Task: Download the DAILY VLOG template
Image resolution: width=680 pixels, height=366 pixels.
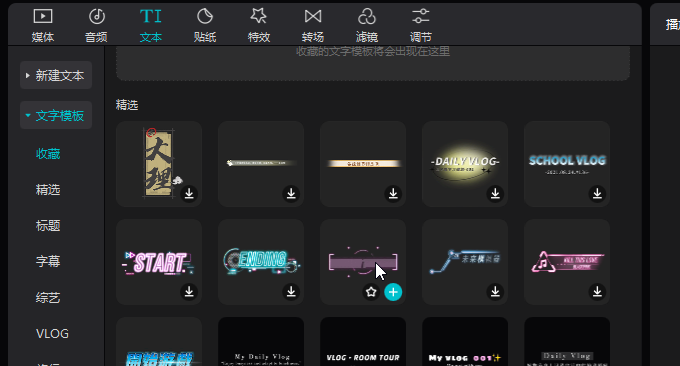Action: pos(495,193)
